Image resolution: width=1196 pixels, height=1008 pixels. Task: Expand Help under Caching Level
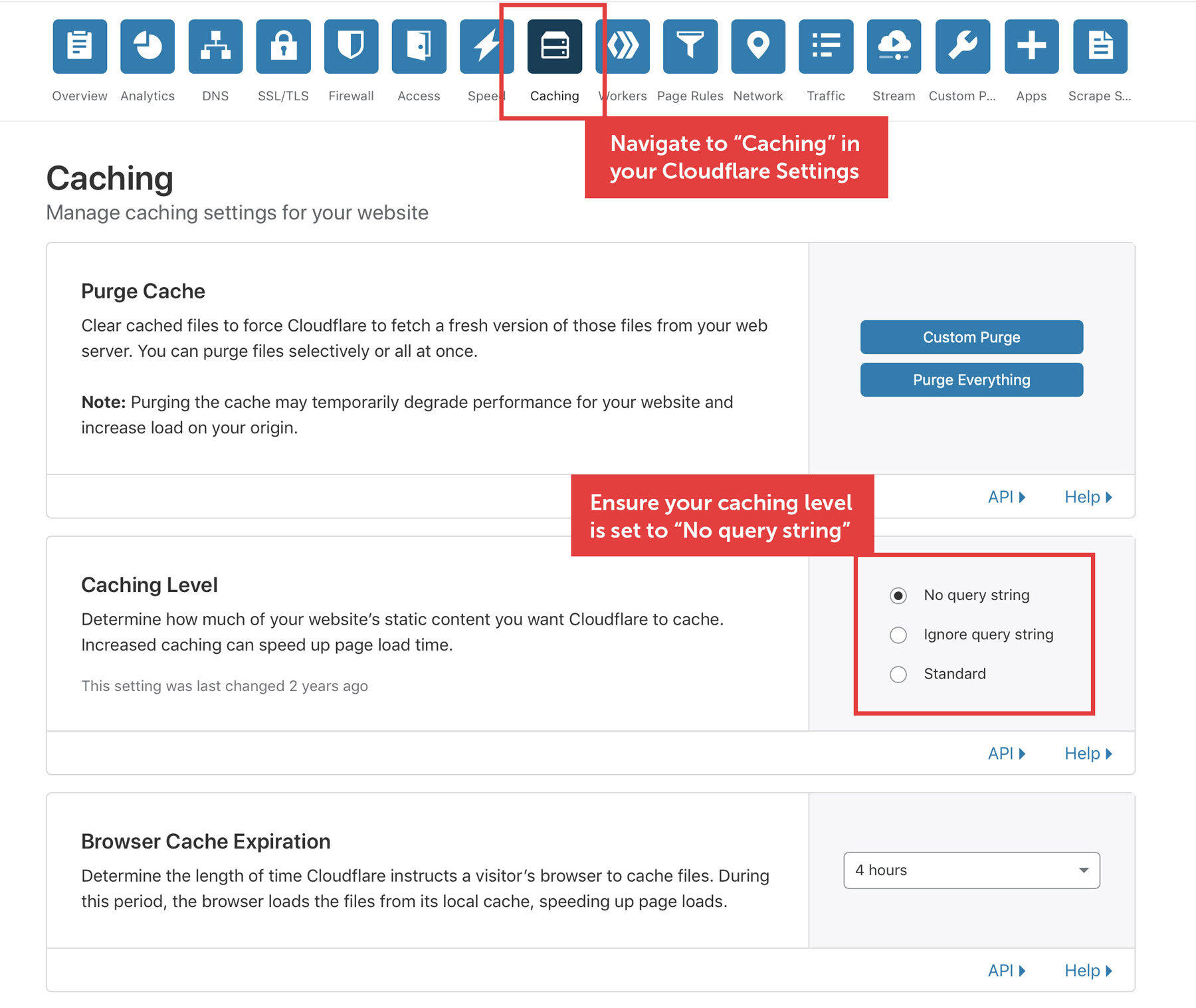click(x=1088, y=754)
